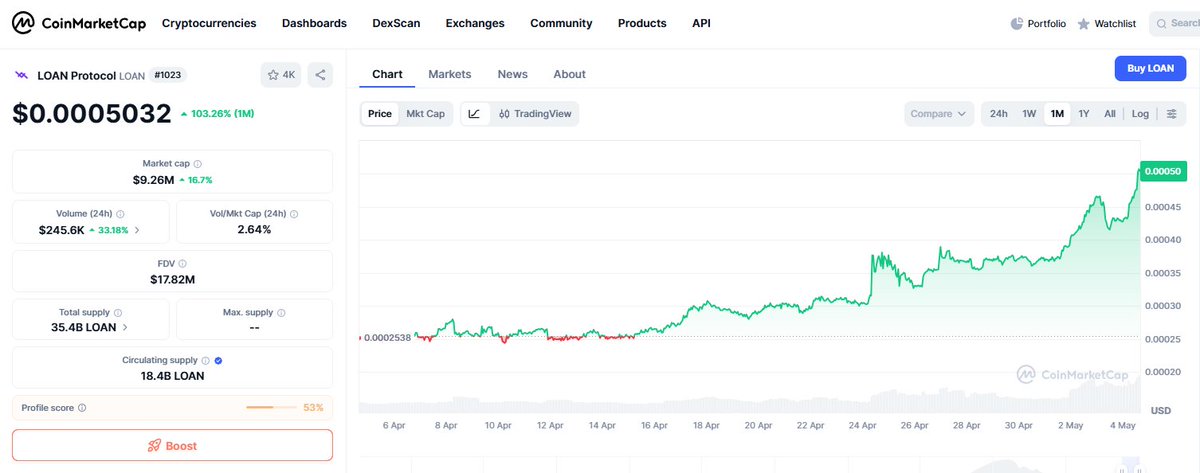This screenshot has height=473, width=1200.
Task: Set chart range to 1M
Action: click(1057, 114)
